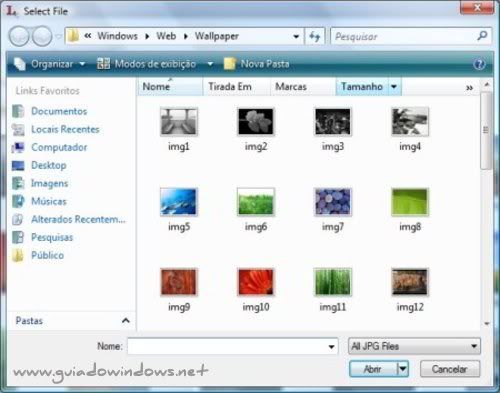Click the Imagens icon in favorites
500x393 pixels.
point(18,183)
